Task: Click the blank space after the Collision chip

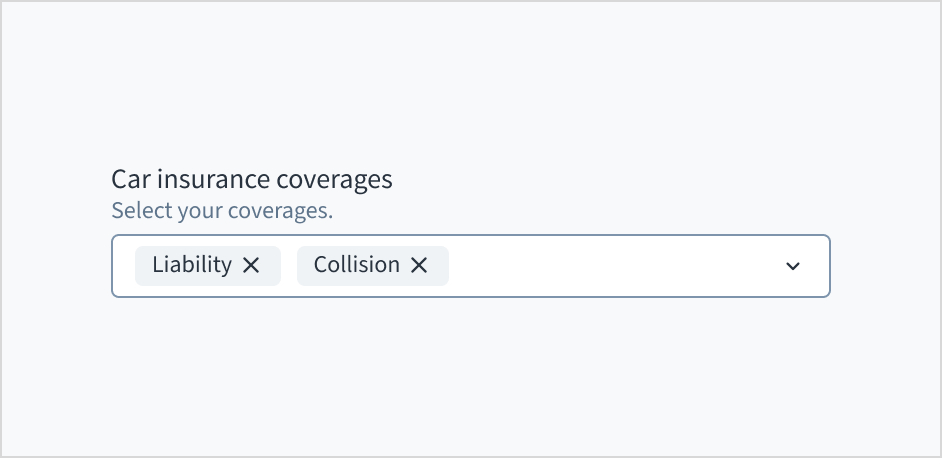Action: (610, 266)
